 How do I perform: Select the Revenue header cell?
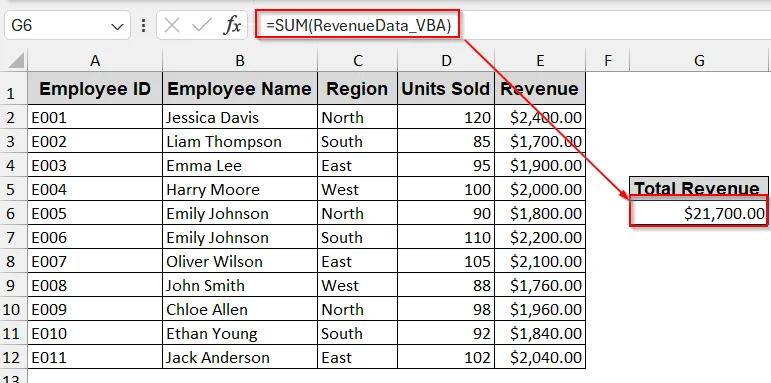(540, 88)
